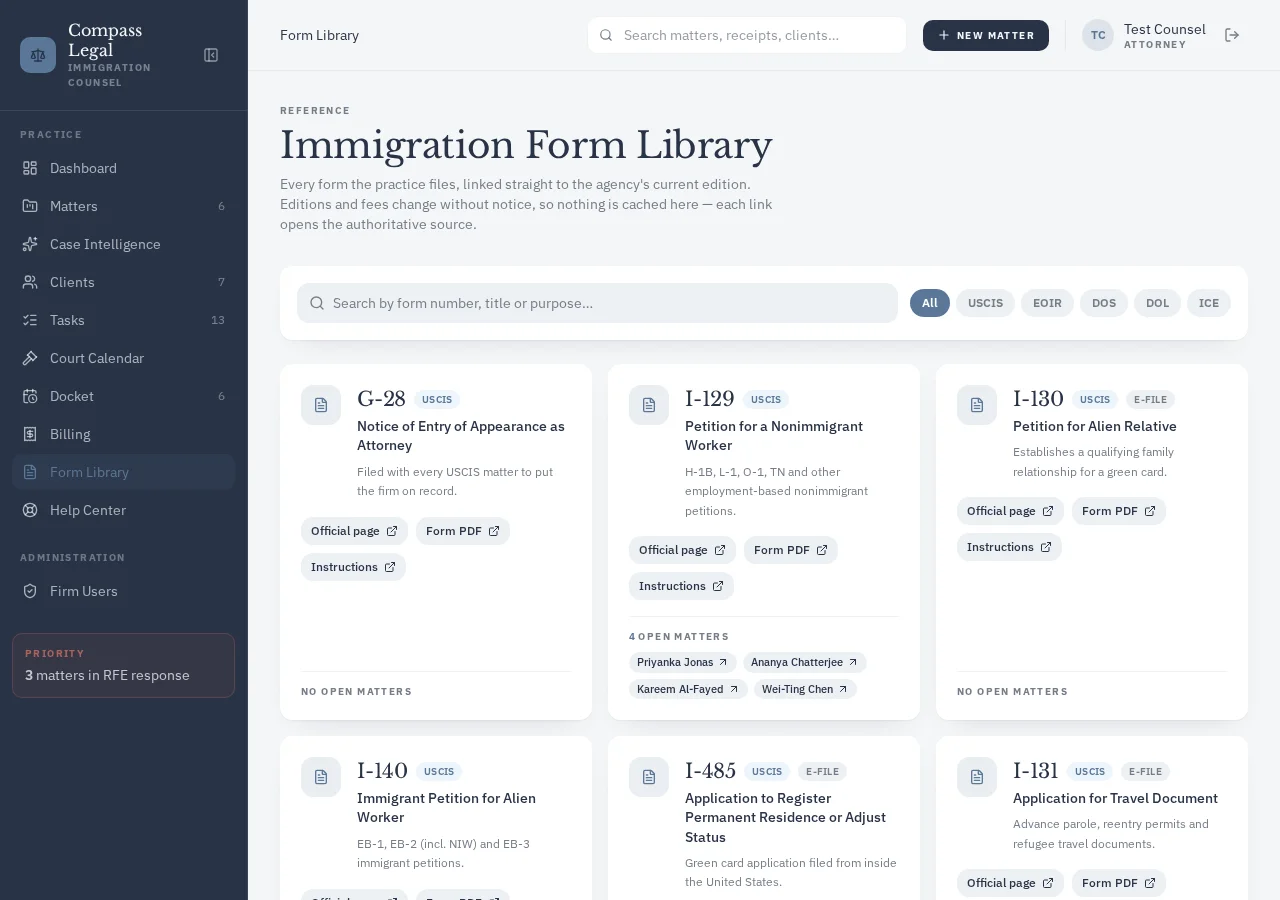Click the Case Intelligence sparkle icon
1280x900 pixels.
(30, 244)
